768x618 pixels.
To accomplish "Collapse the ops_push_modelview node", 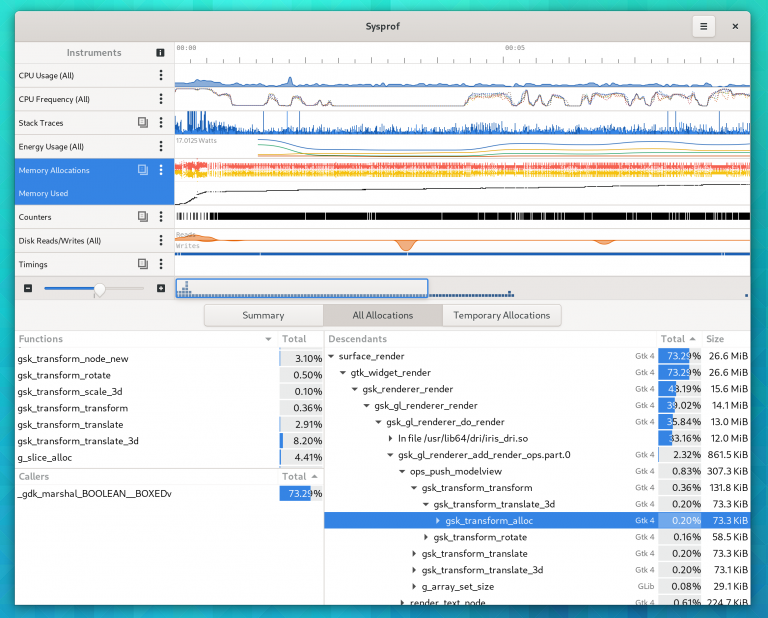I will tap(402, 471).
